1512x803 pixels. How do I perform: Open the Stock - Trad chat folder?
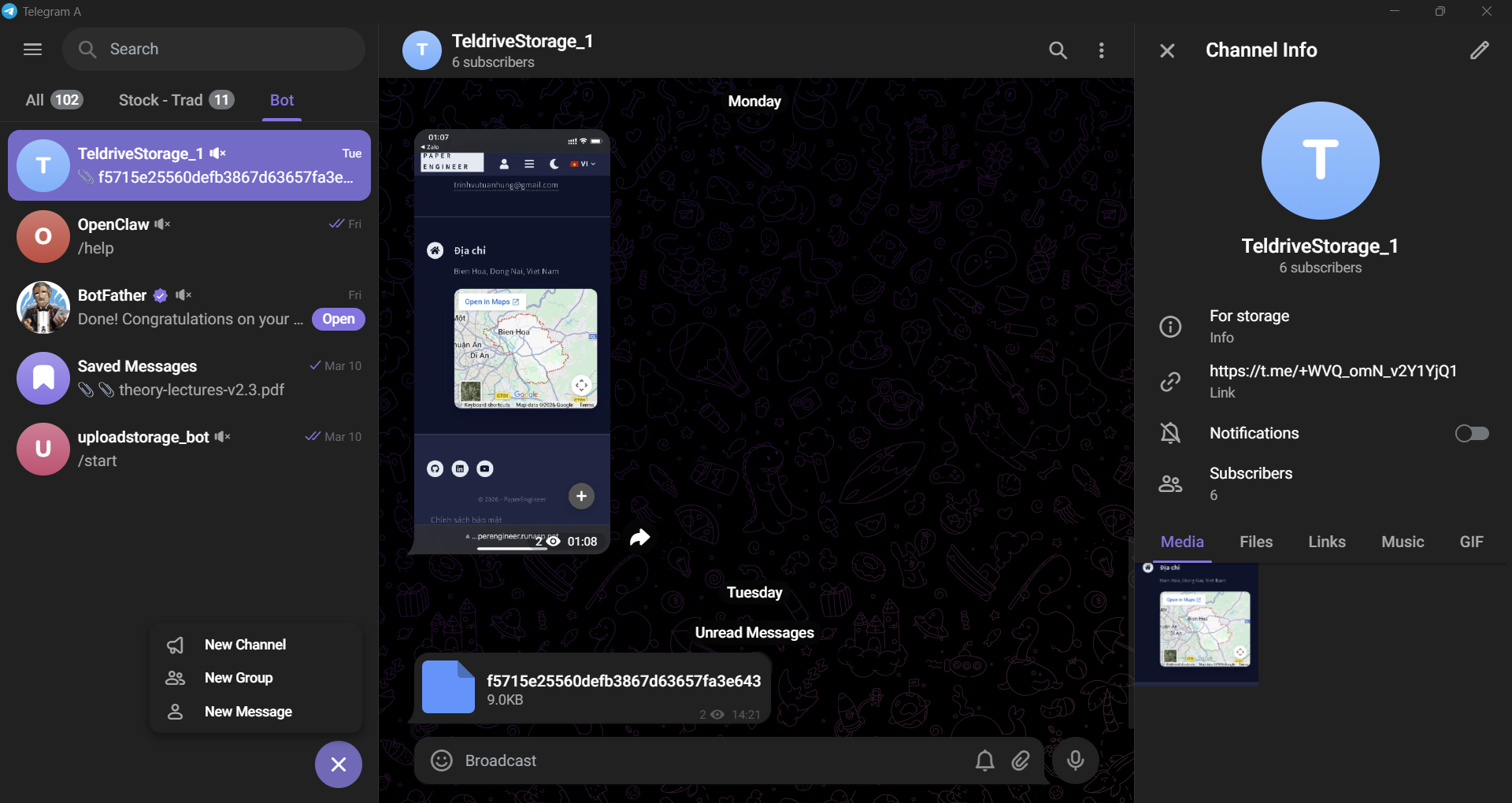click(176, 100)
